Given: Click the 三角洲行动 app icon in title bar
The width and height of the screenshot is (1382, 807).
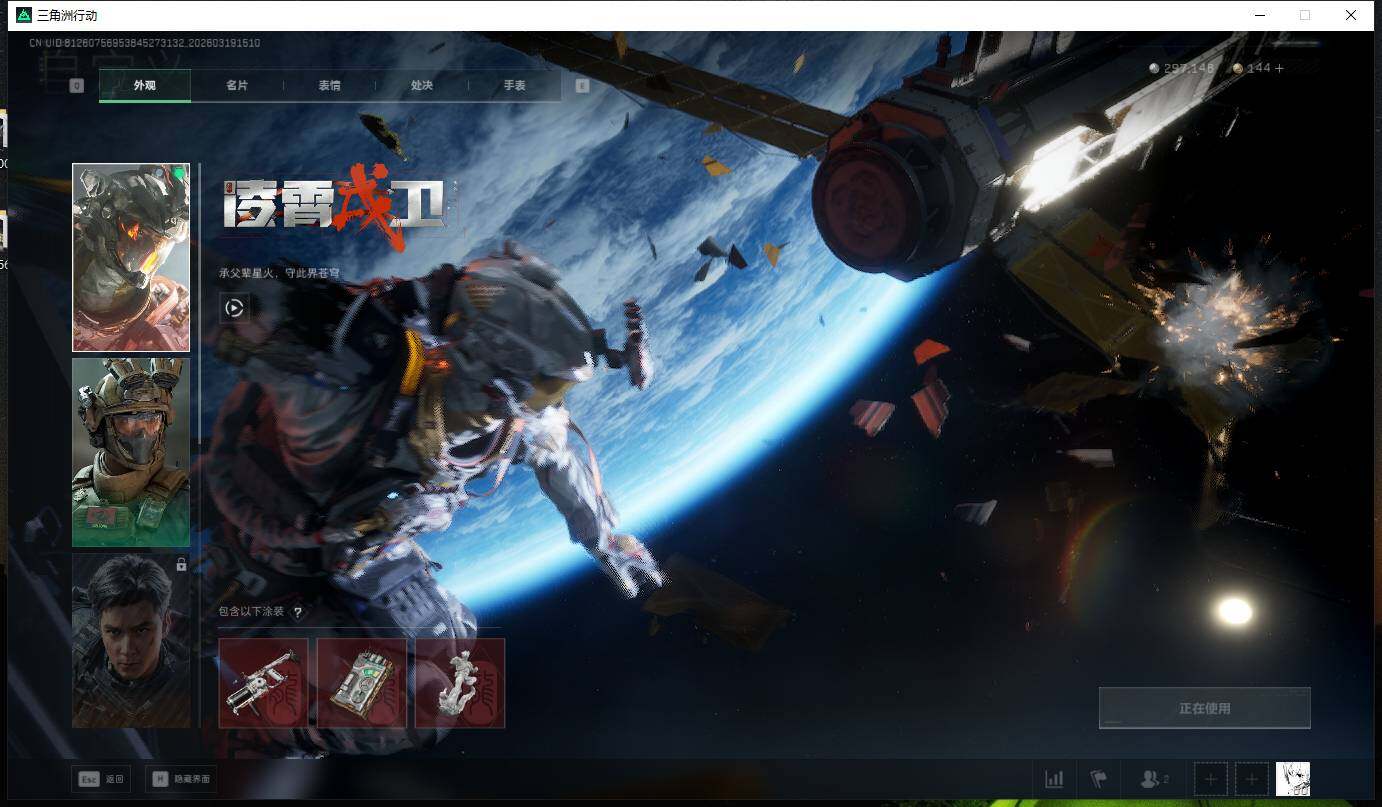Looking at the screenshot, I should click(x=24, y=15).
